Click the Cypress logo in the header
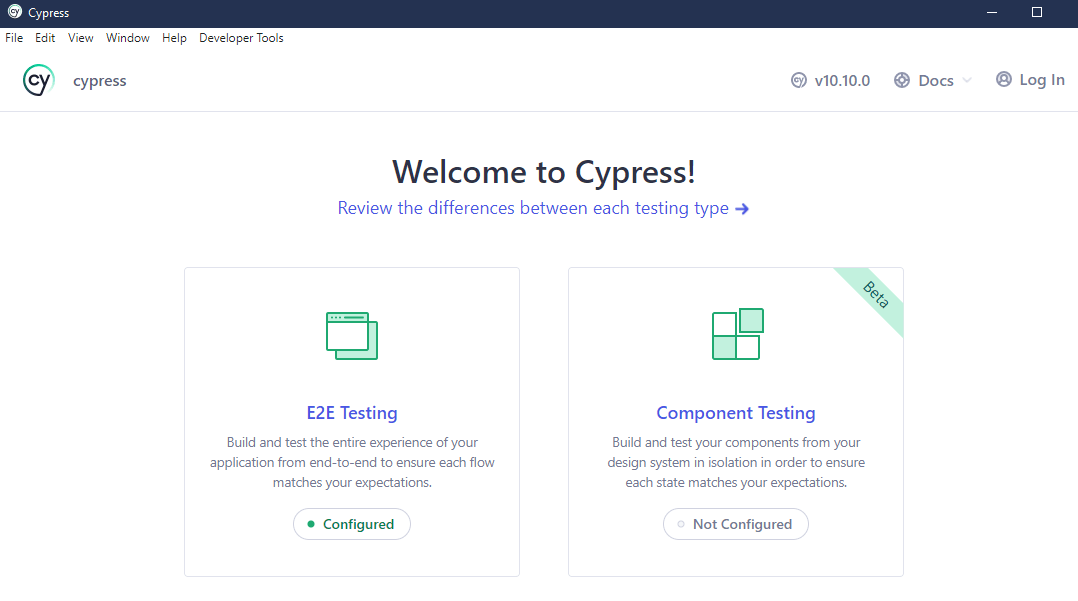The image size is (1078, 601). [x=38, y=81]
